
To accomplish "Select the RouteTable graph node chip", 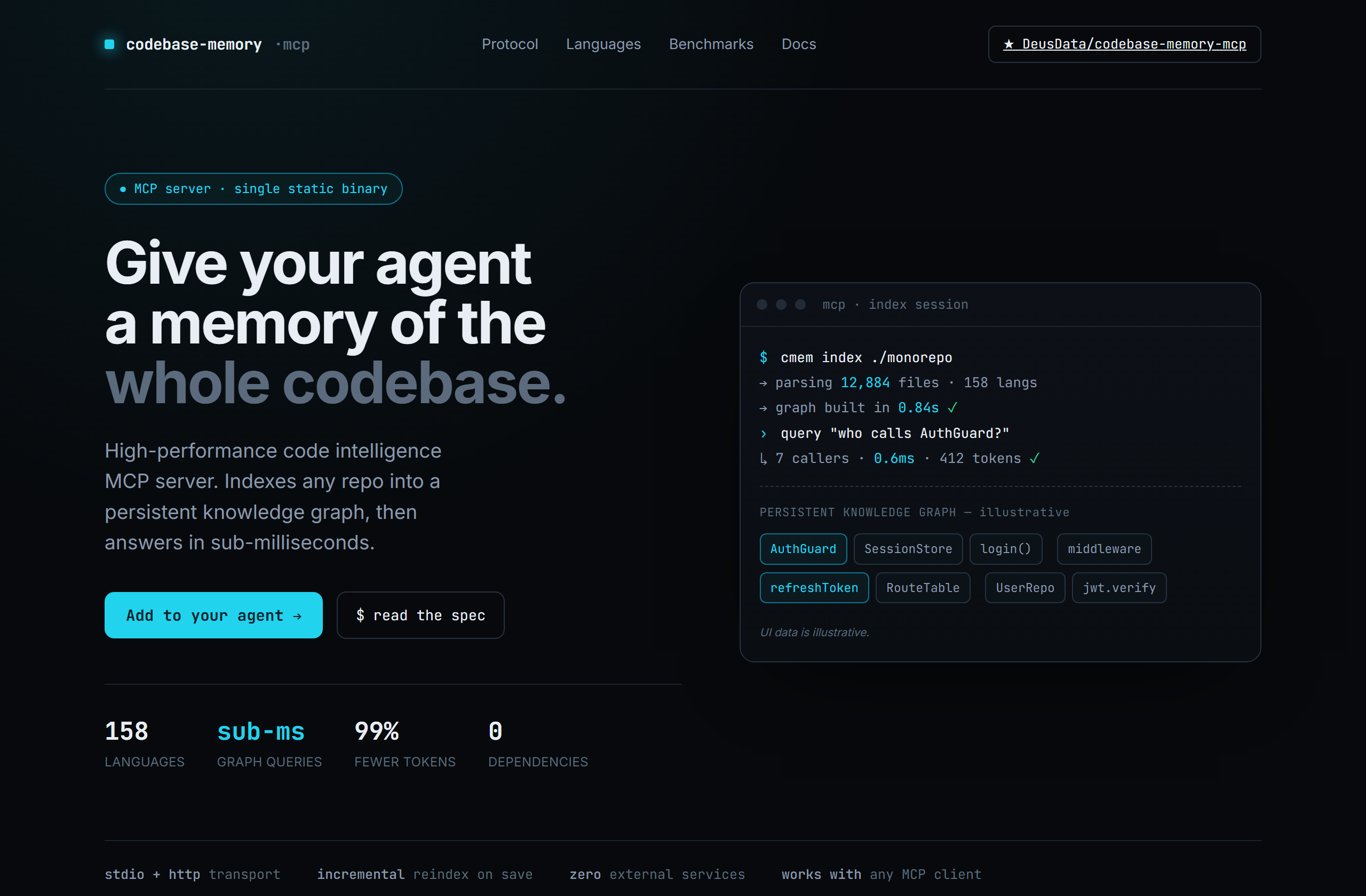I will (x=923, y=588).
